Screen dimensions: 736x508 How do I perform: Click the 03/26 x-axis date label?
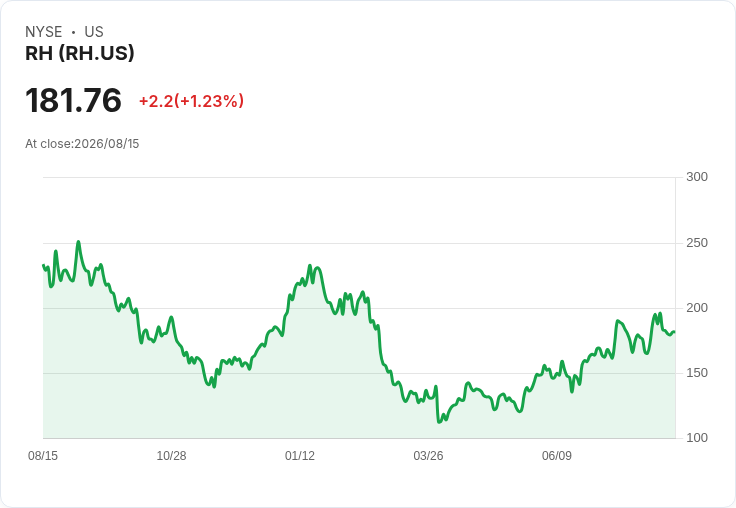tap(428, 455)
